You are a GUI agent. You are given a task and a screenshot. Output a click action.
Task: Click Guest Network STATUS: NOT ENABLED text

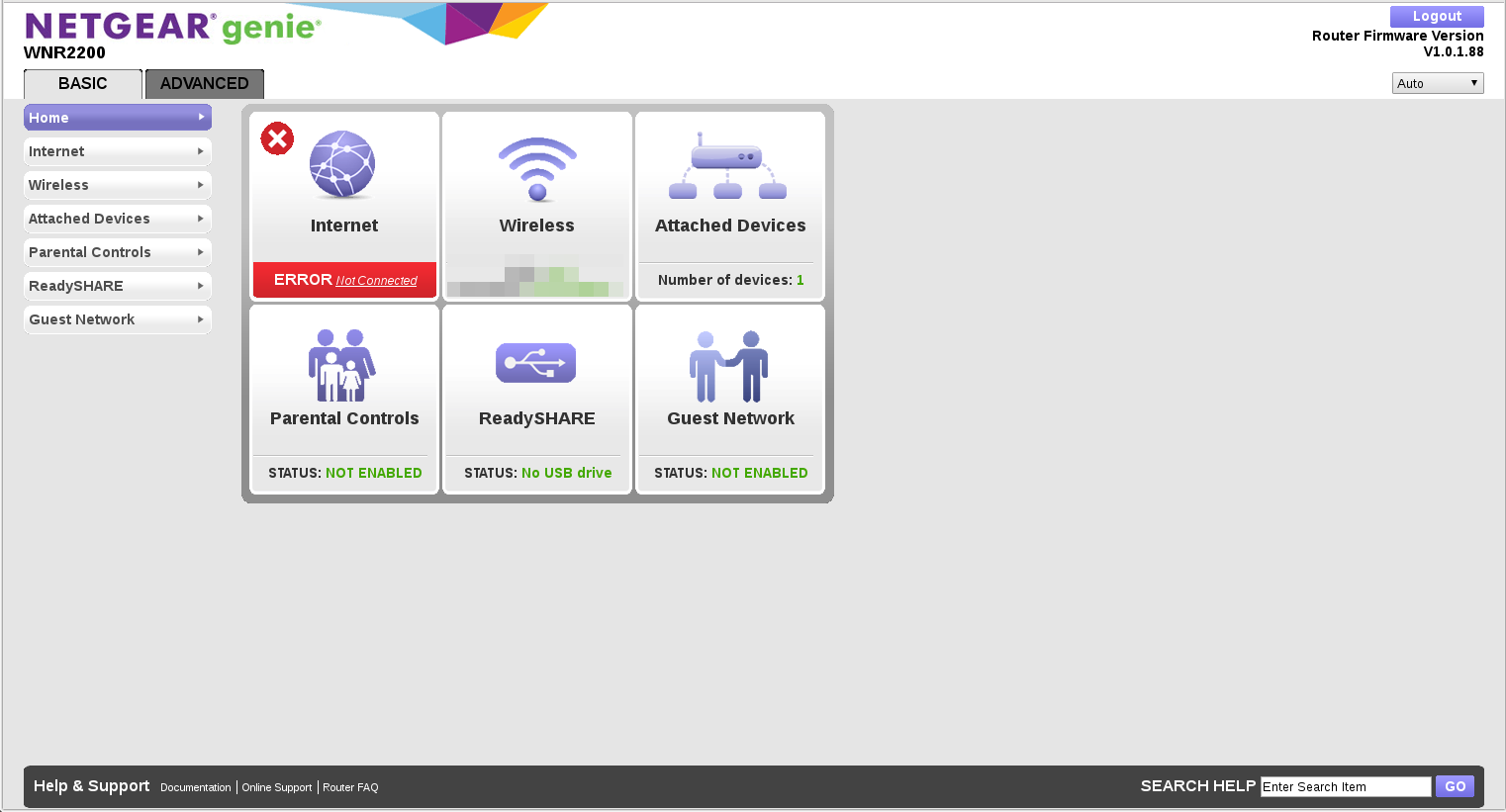pyautogui.click(x=730, y=473)
